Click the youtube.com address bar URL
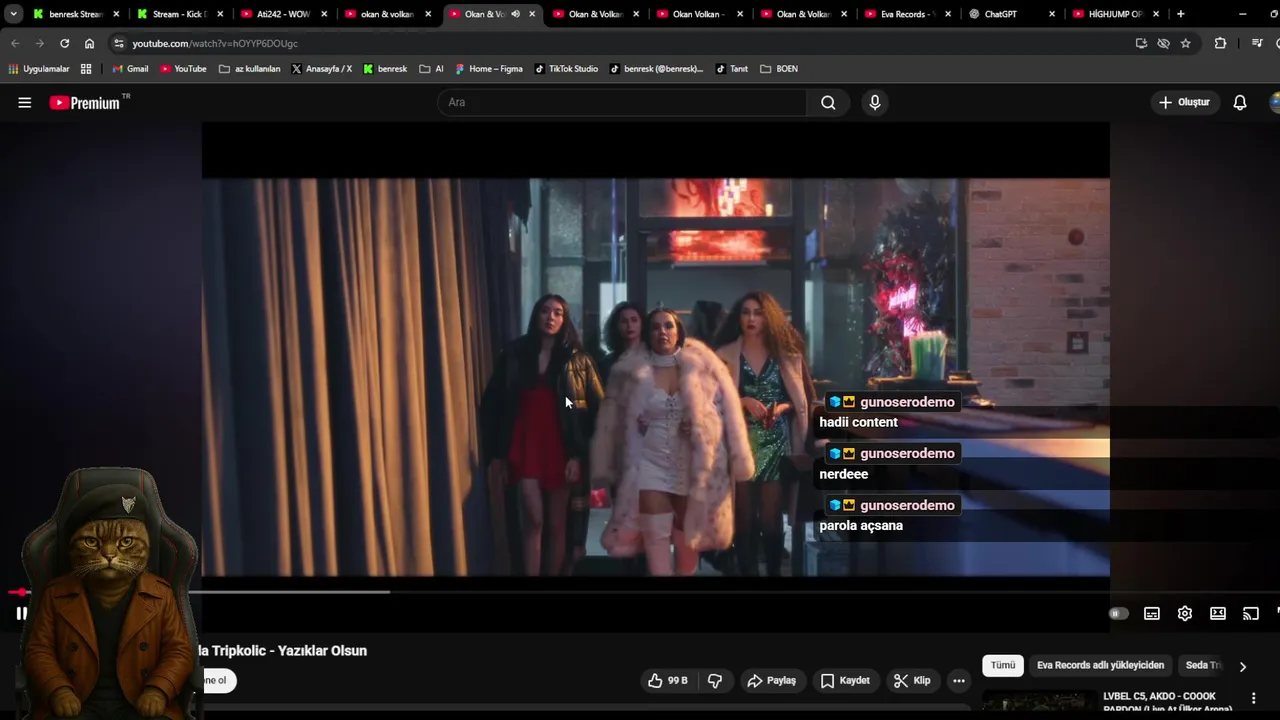Viewport: 1280px width, 720px height. click(215, 43)
